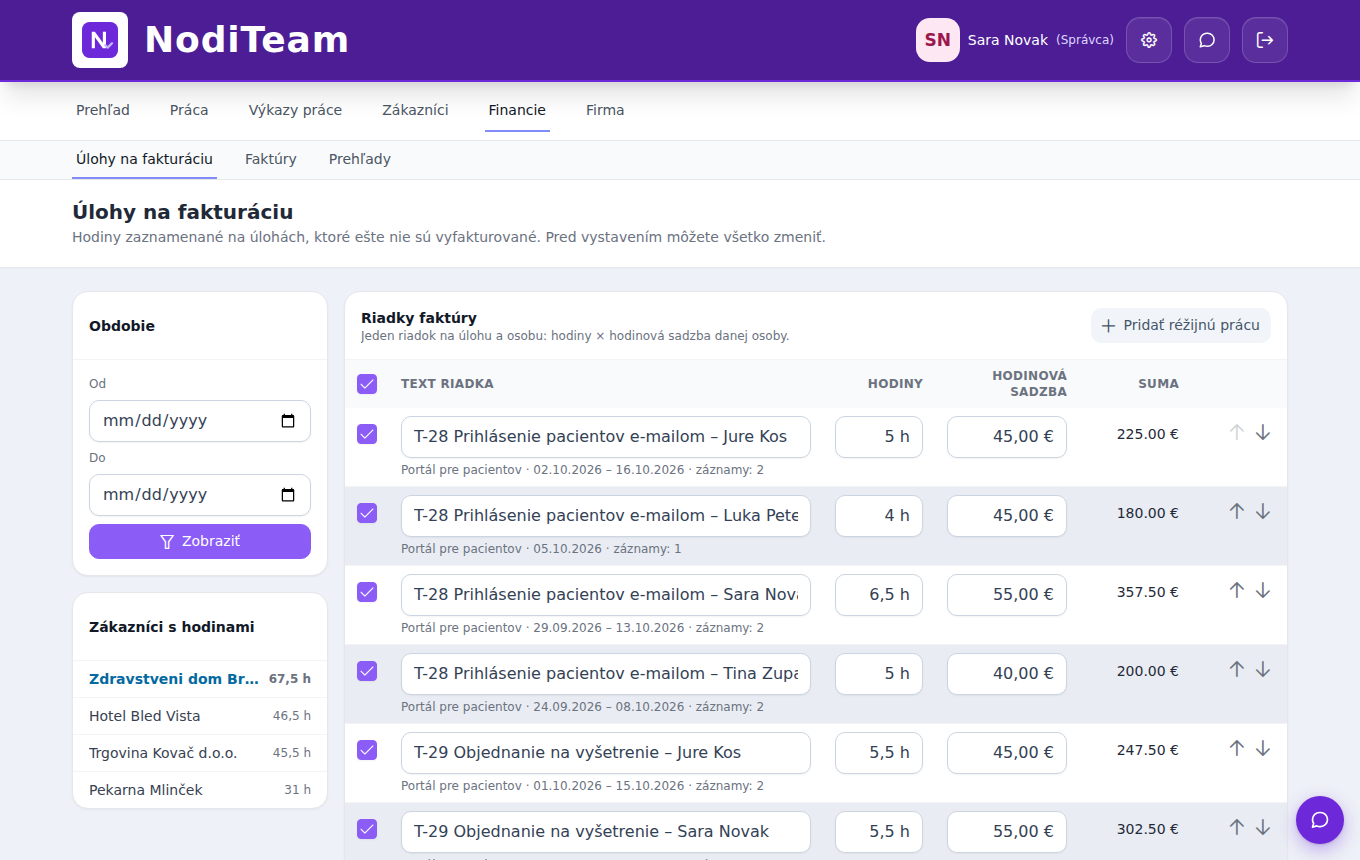
Task: Edit row text for T-29 Sara Novak
Action: point(606,832)
